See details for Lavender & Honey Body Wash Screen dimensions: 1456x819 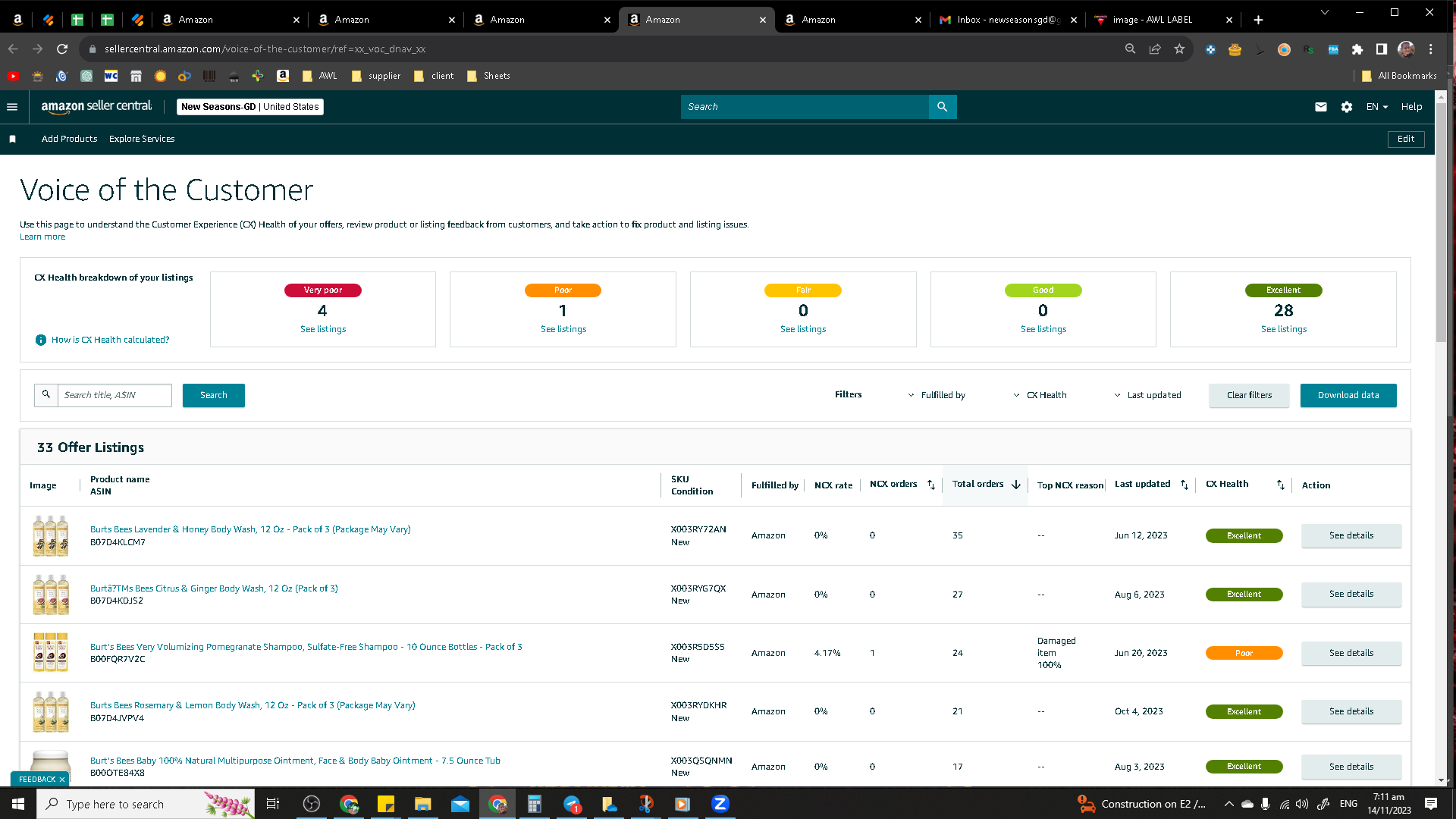tap(1351, 535)
